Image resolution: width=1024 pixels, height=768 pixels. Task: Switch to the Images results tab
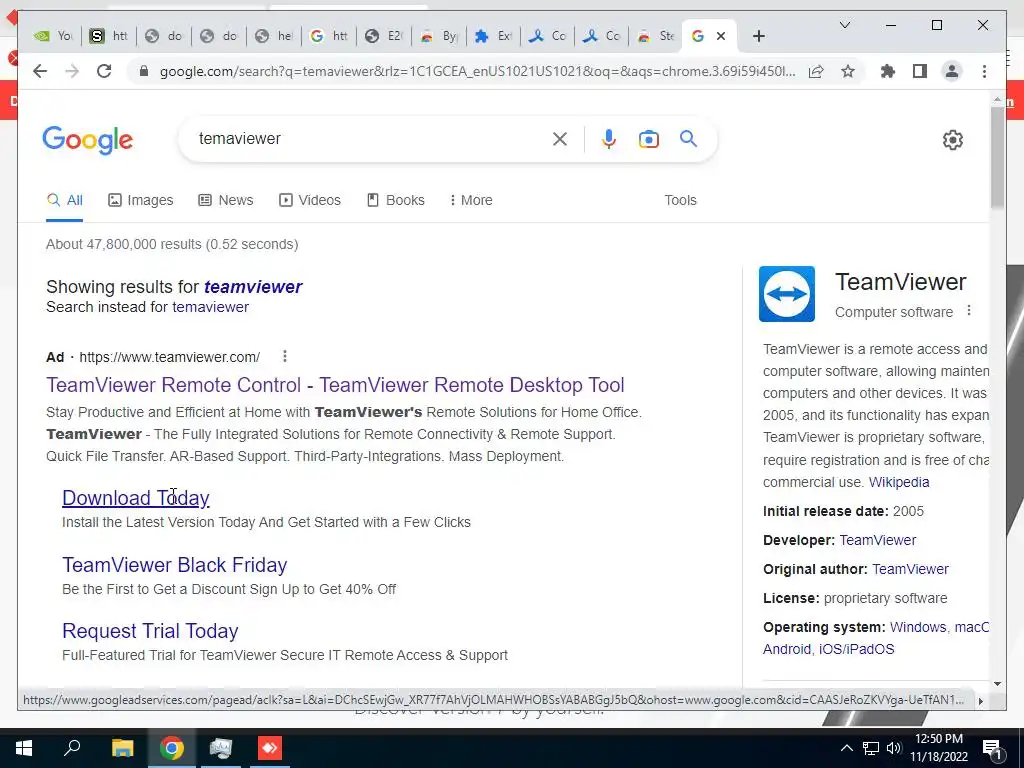140,200
